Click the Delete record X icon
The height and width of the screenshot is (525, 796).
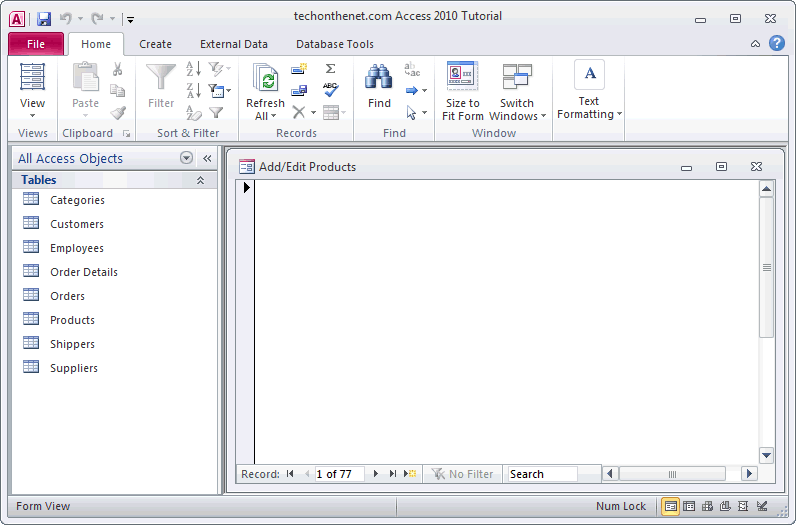pyautogui.click(x=299, y=112)
